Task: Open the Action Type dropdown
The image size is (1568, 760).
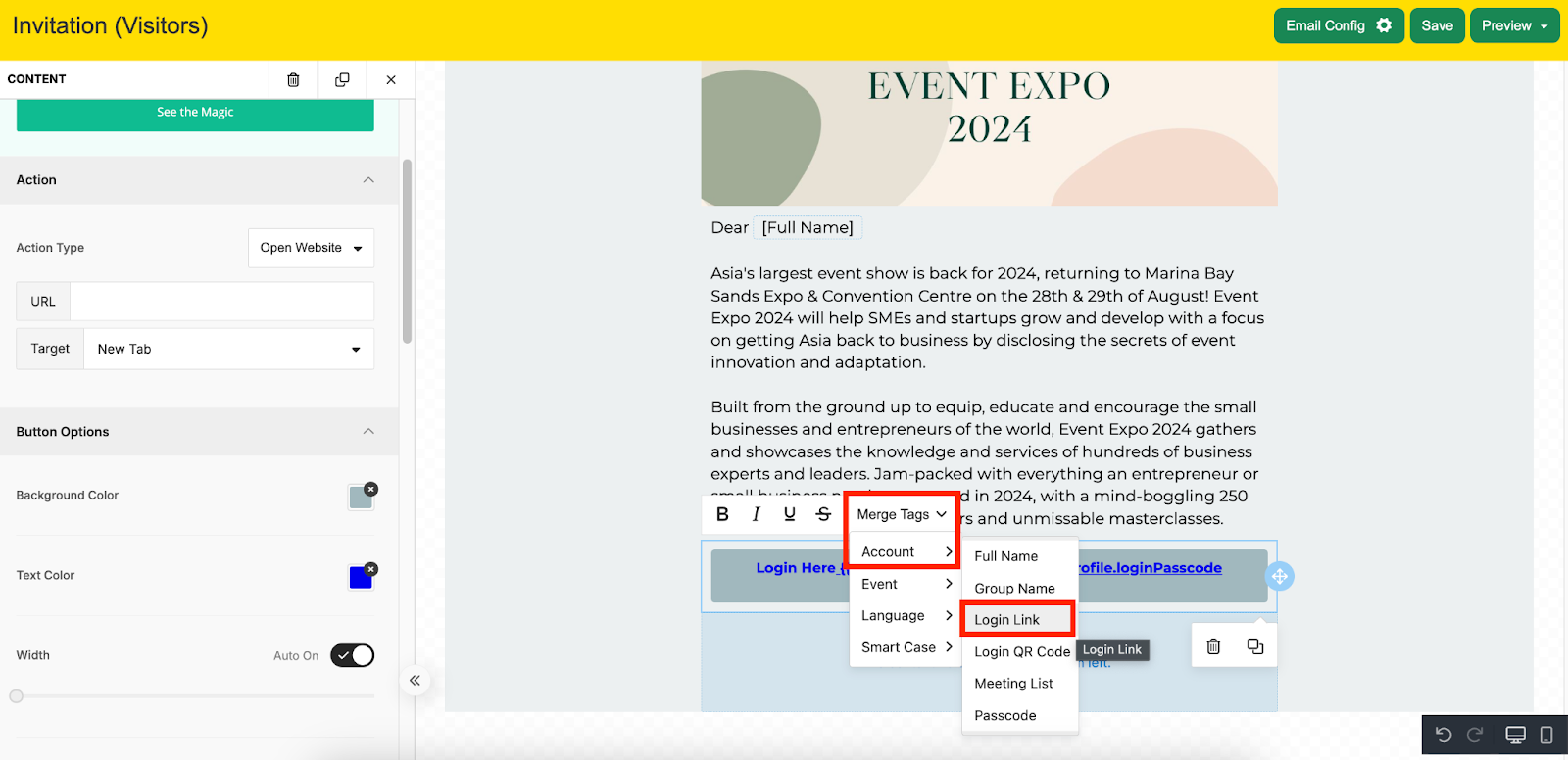Action: [x=311, y=248]
